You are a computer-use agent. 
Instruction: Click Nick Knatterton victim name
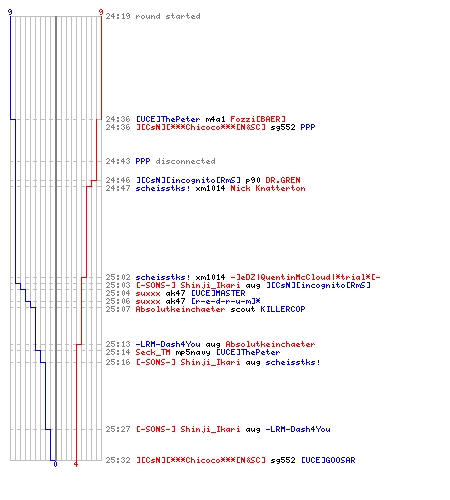(x=268, y=188)
